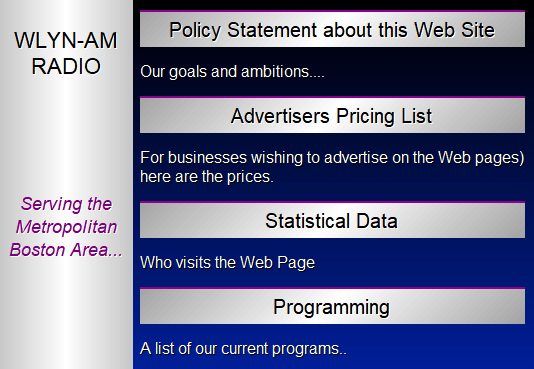Click 'A list of our current programs..' text
534x369 pixels.
243,349
